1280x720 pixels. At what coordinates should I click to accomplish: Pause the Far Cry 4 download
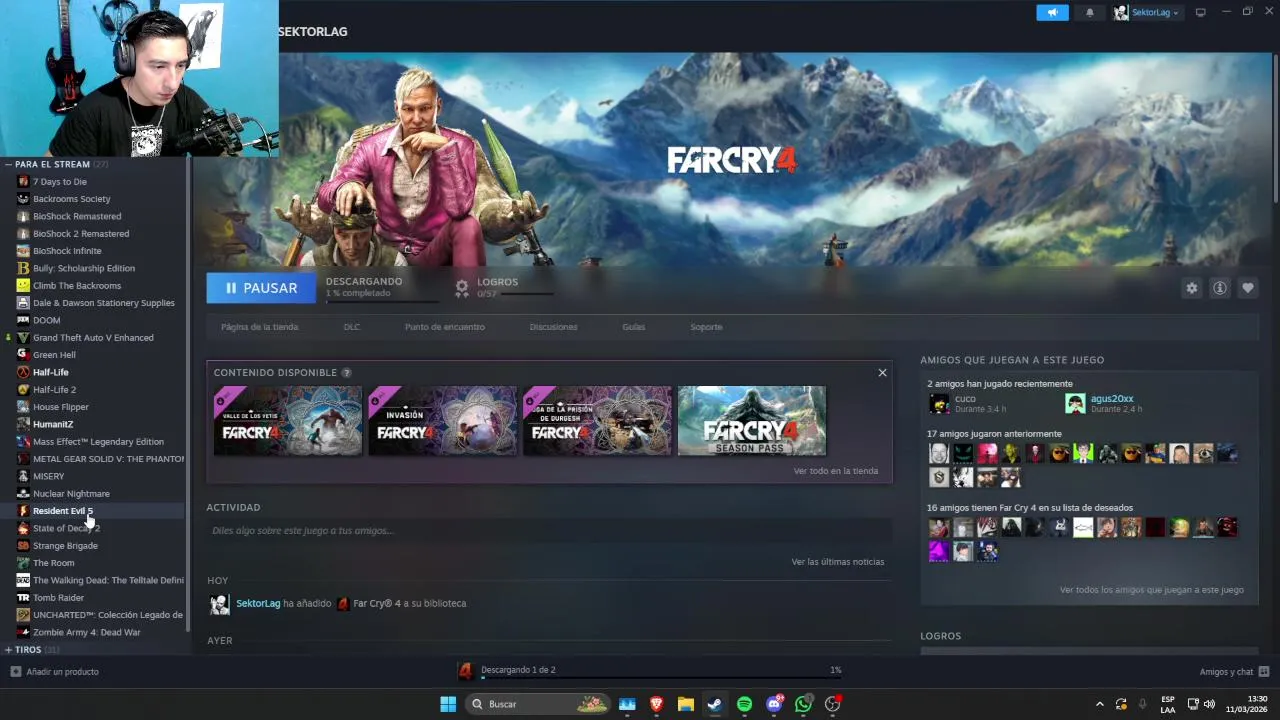(x=261, y=288)
